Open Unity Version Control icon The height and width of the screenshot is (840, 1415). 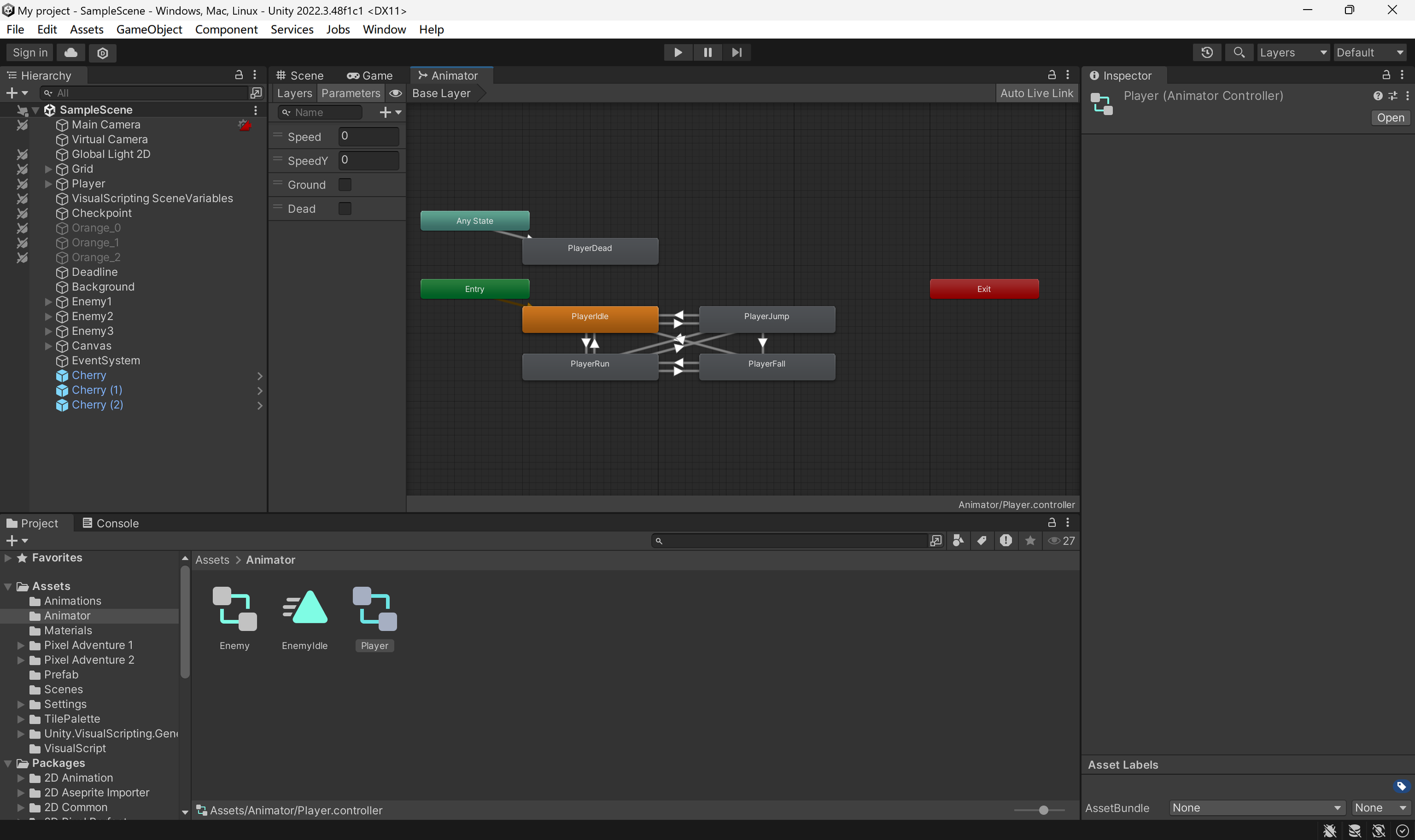pyautogui.click(x=102, y=53)
